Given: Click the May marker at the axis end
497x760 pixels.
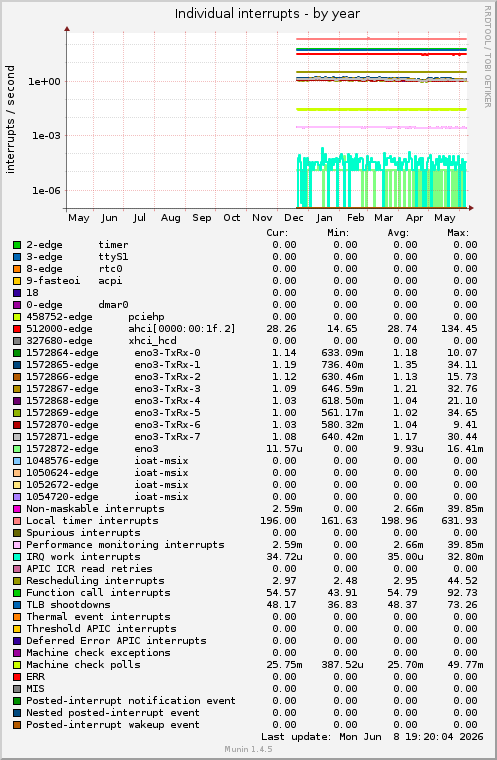Looking at the screenshot, I should (x=445, y=218).
